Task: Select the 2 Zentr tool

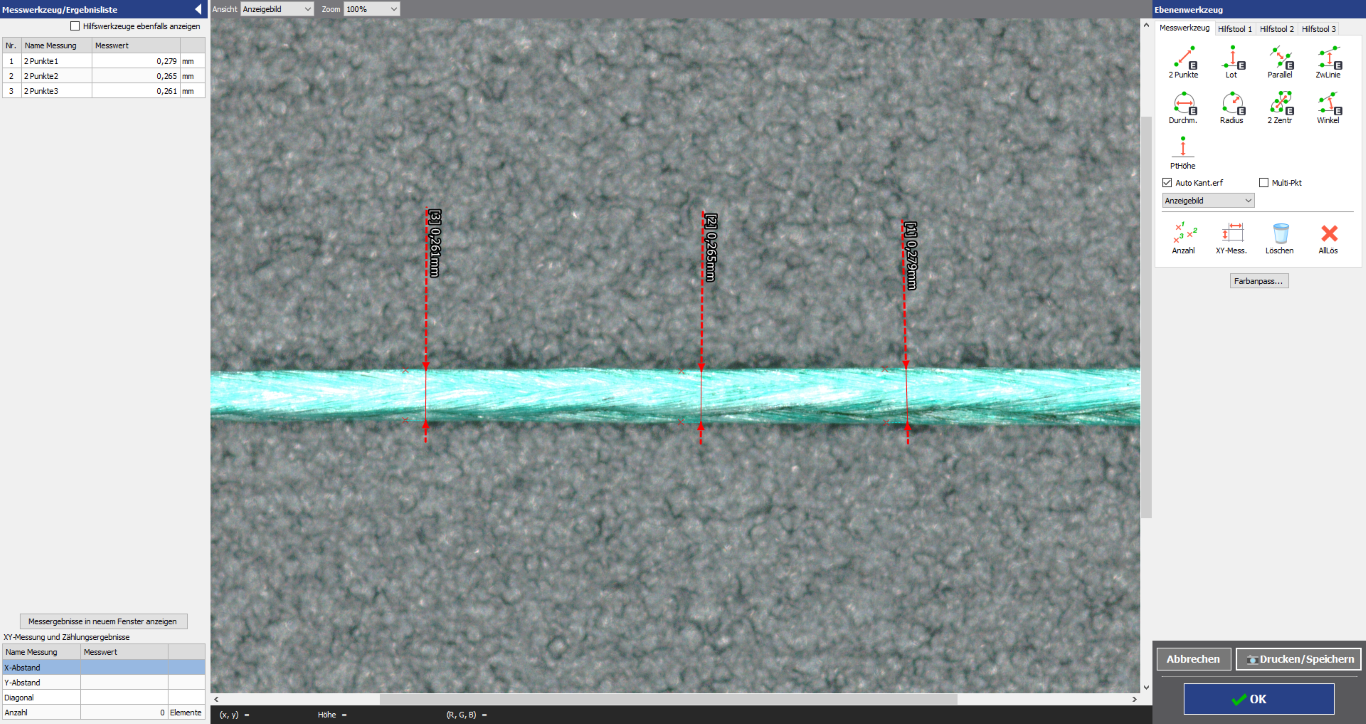Action: pos(1280,104)
